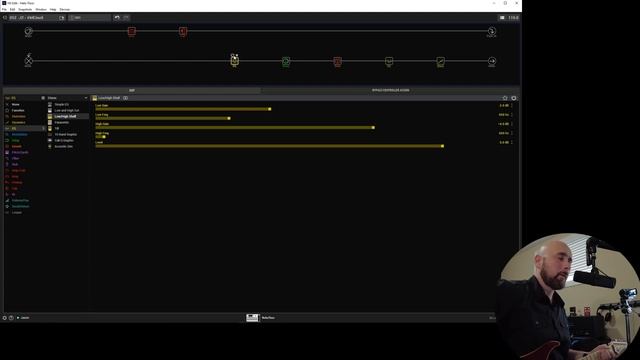The width and height of the screenshot is (640, 360).
Task: Click the save preset icon
Action: pos(62,18)
